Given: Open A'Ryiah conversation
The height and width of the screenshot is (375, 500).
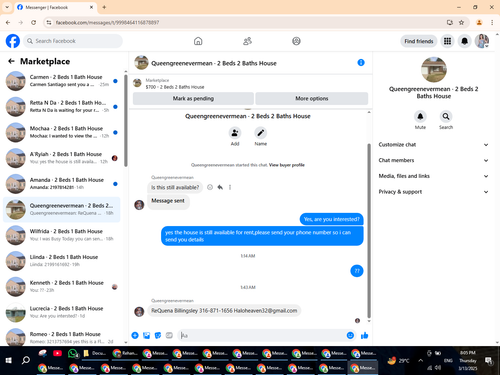Looking at the screenshot, I should pyautogui.click(x=62, y=158).
